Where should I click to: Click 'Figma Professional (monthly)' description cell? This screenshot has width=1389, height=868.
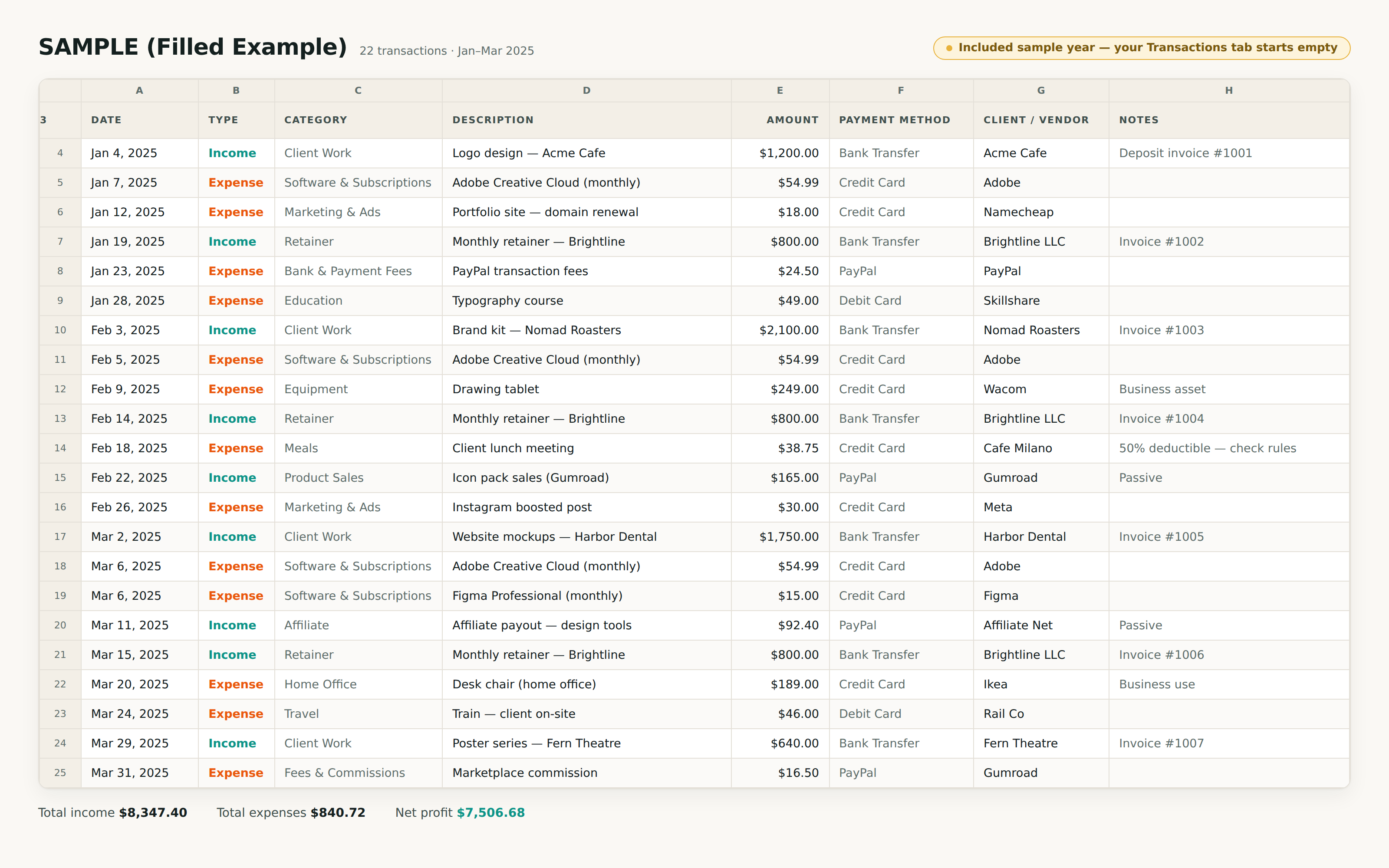click(586, 596)
